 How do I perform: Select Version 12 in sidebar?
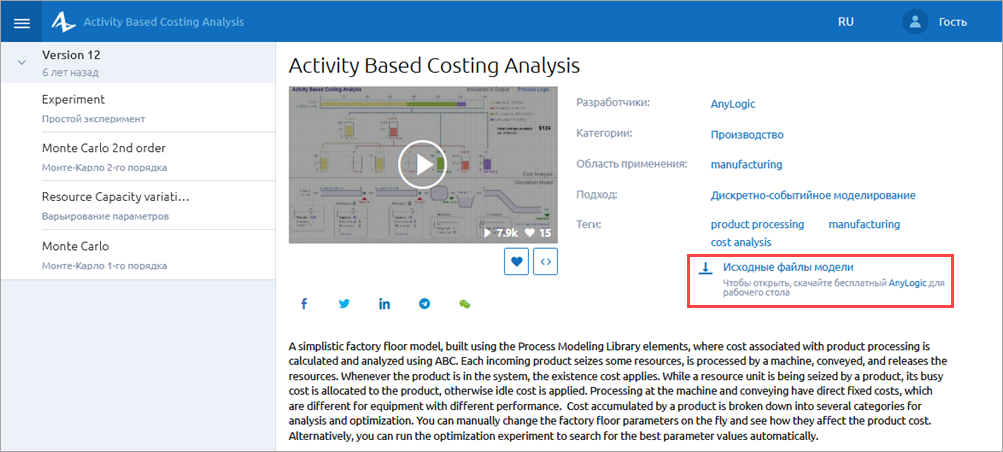coord(138,63)
